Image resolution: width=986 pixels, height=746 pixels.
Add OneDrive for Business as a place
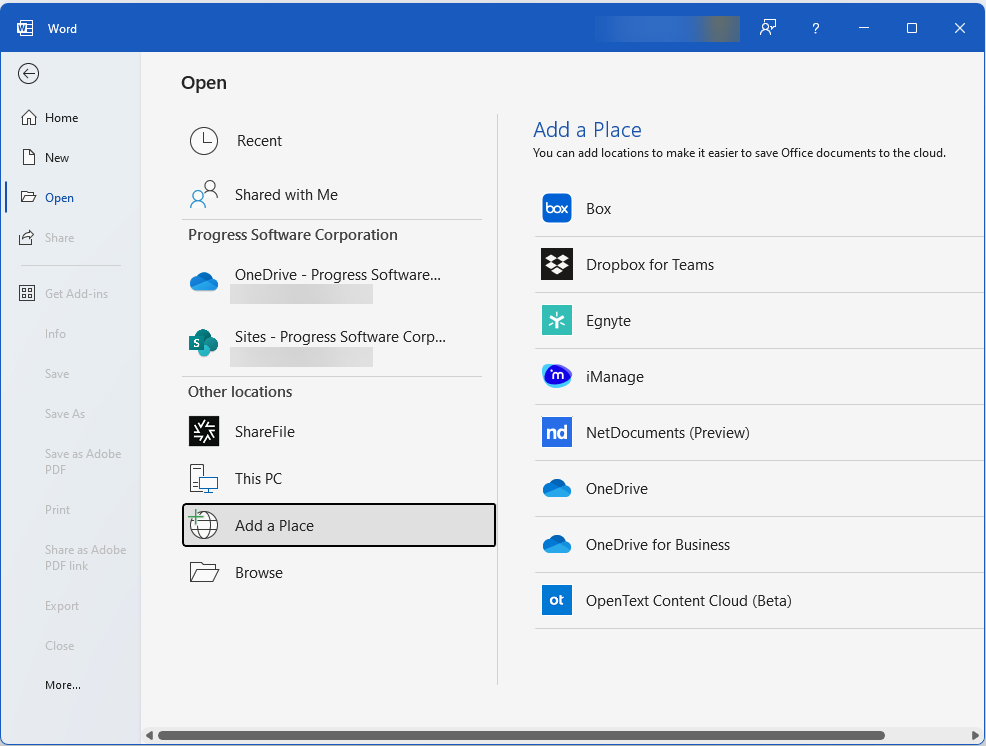[759, 544]
